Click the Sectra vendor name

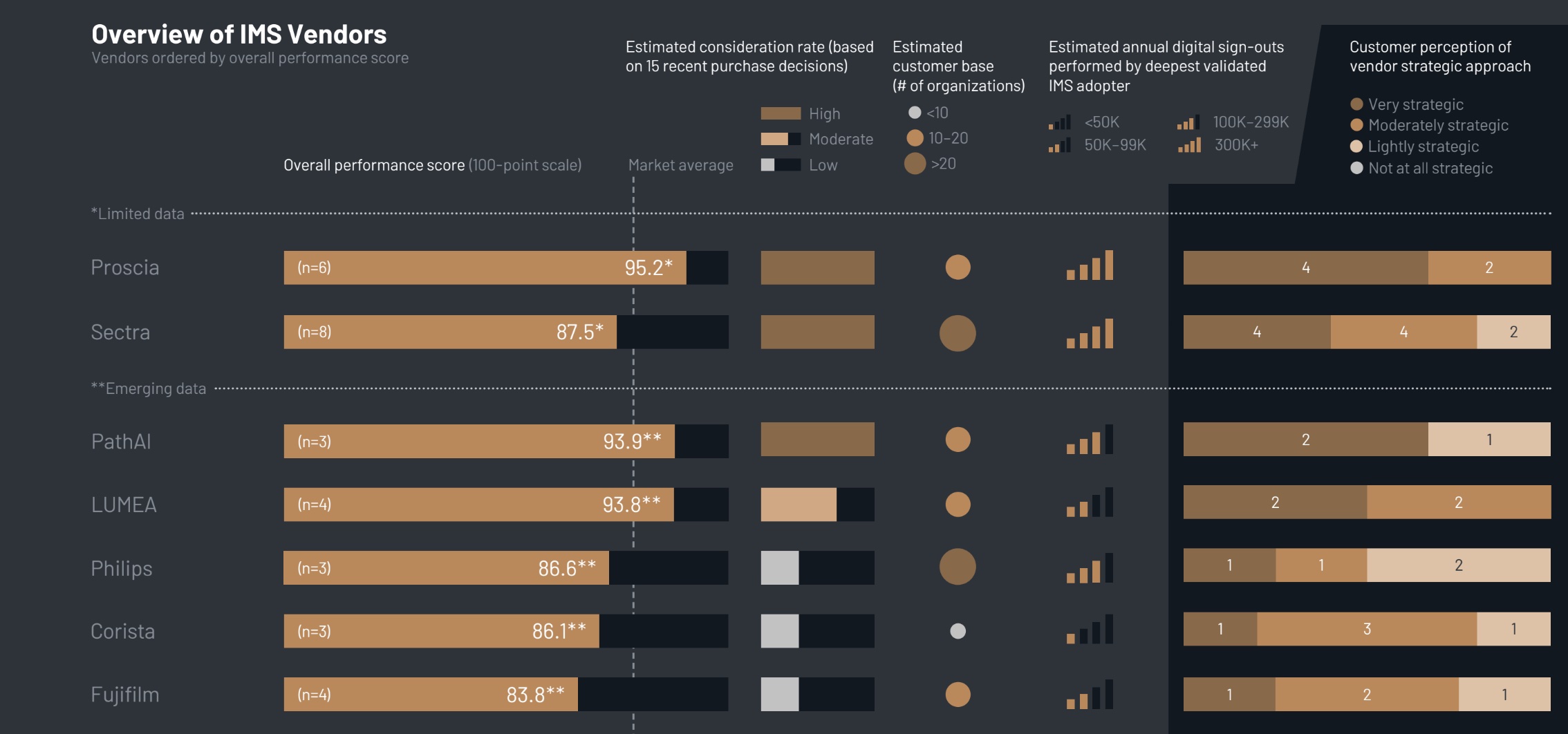(120, 332)
